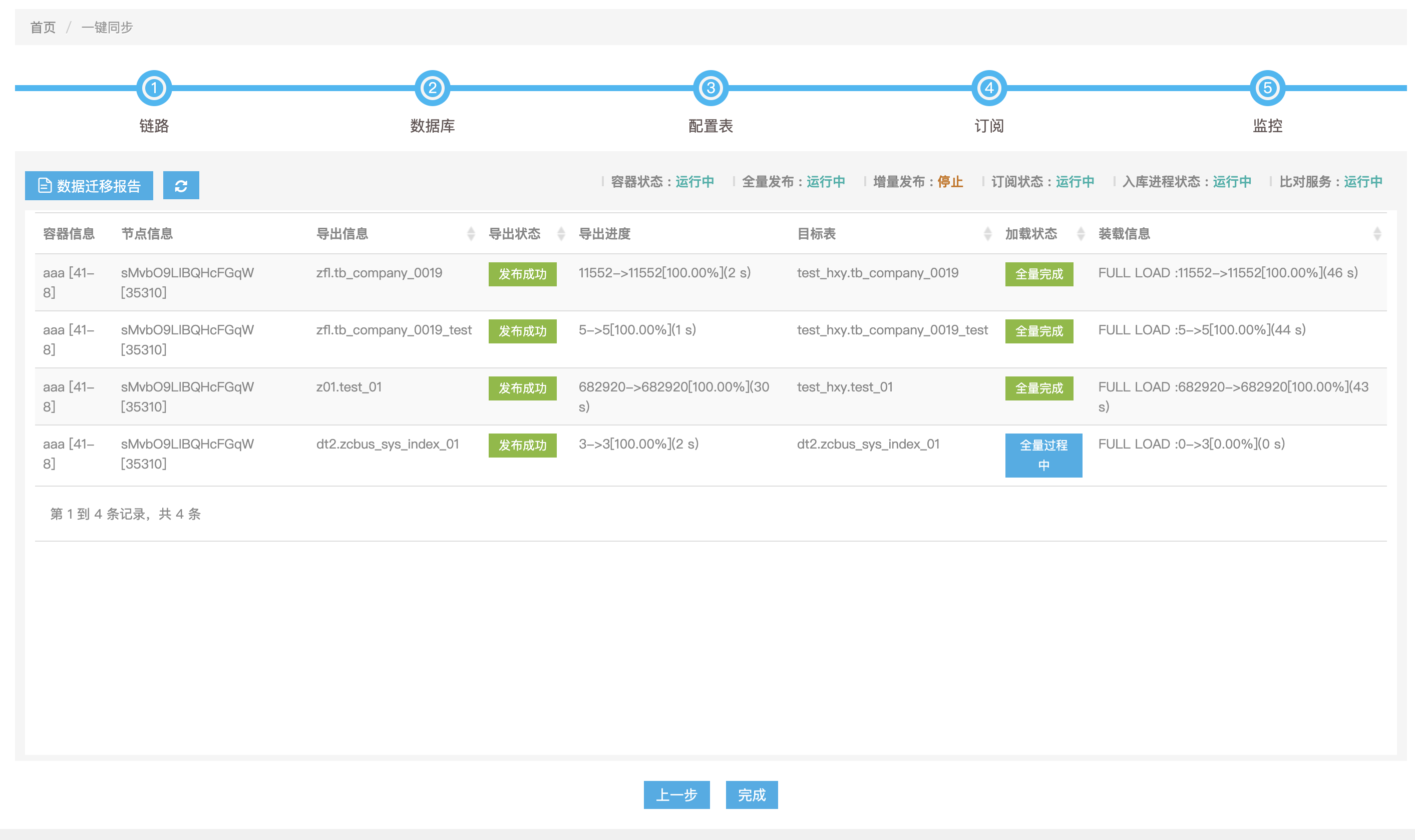Viewport: 1415px width, 840px height.
Task: Sort by 装载信息 column arrows
Action: (1376, 234)
